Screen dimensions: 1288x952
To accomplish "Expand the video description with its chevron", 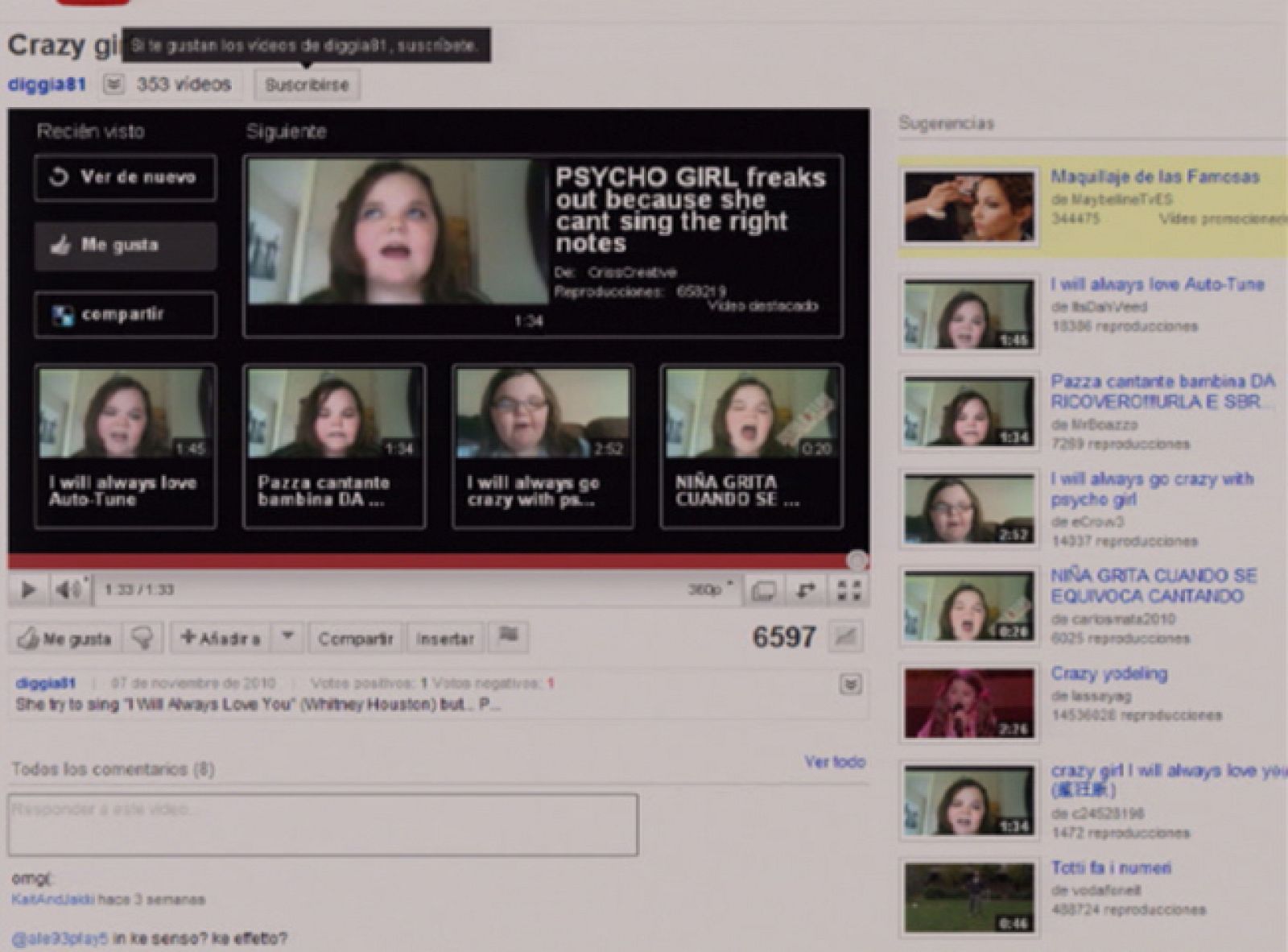I will pyautogui.click(x=849, y=684).
